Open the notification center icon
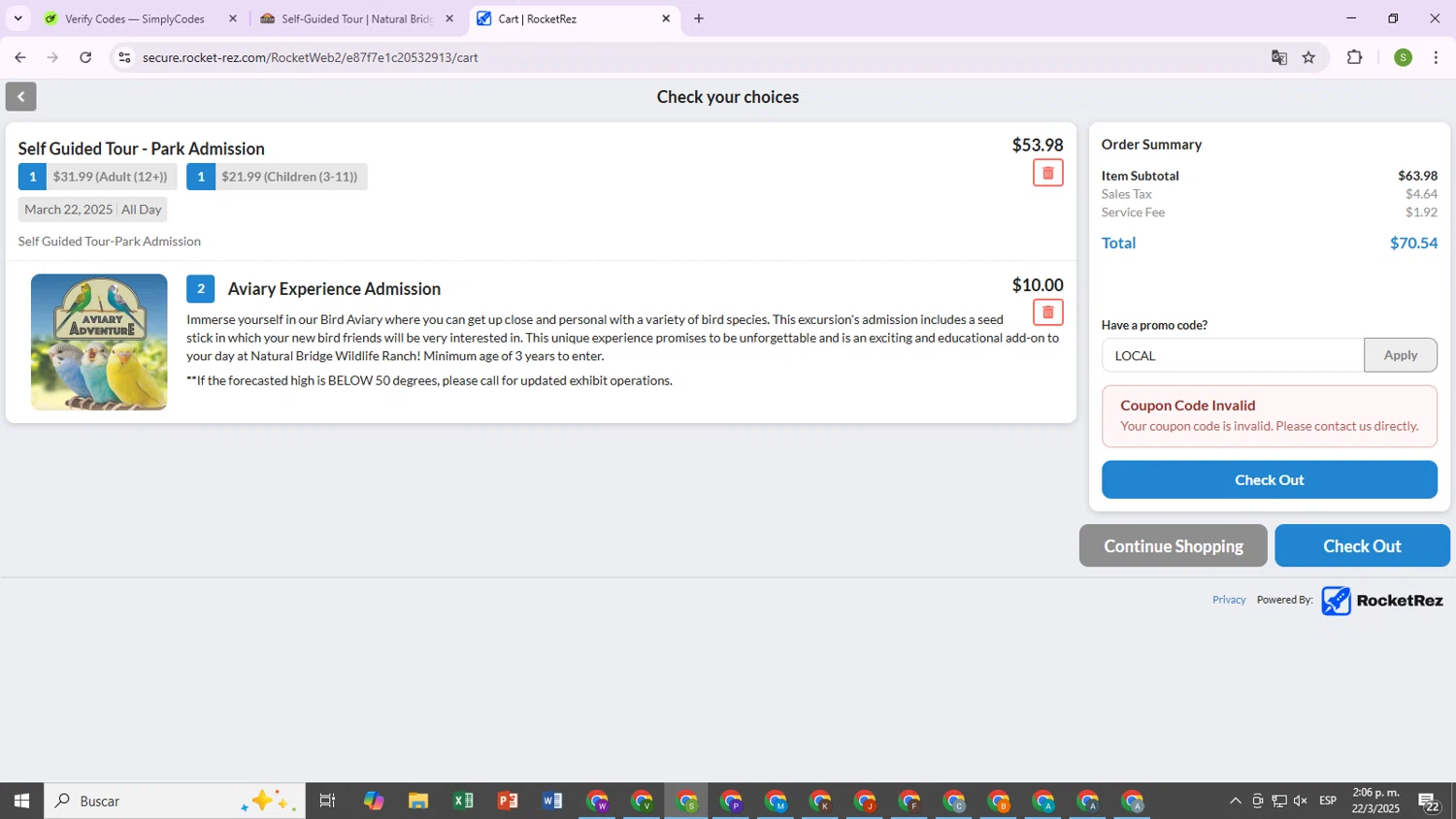Screen dimensions: 1456x819 [x=1429, y=802]
